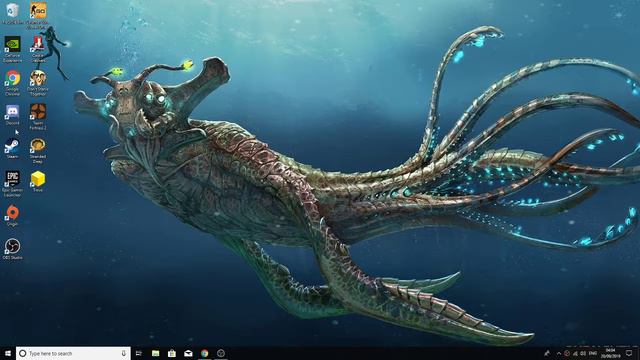Launch the Team Fortress 2 shortcut

click(38, 116)
